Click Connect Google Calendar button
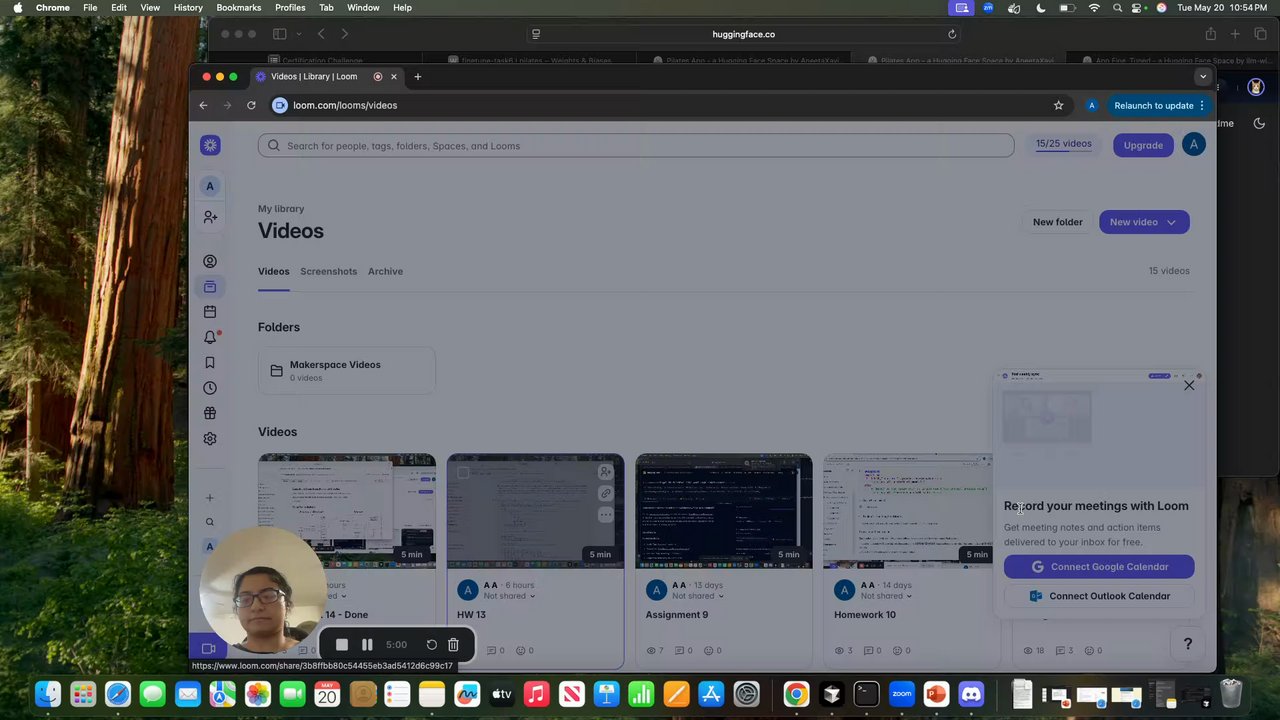1280x720 pixels. click(x=1099, y=567)
